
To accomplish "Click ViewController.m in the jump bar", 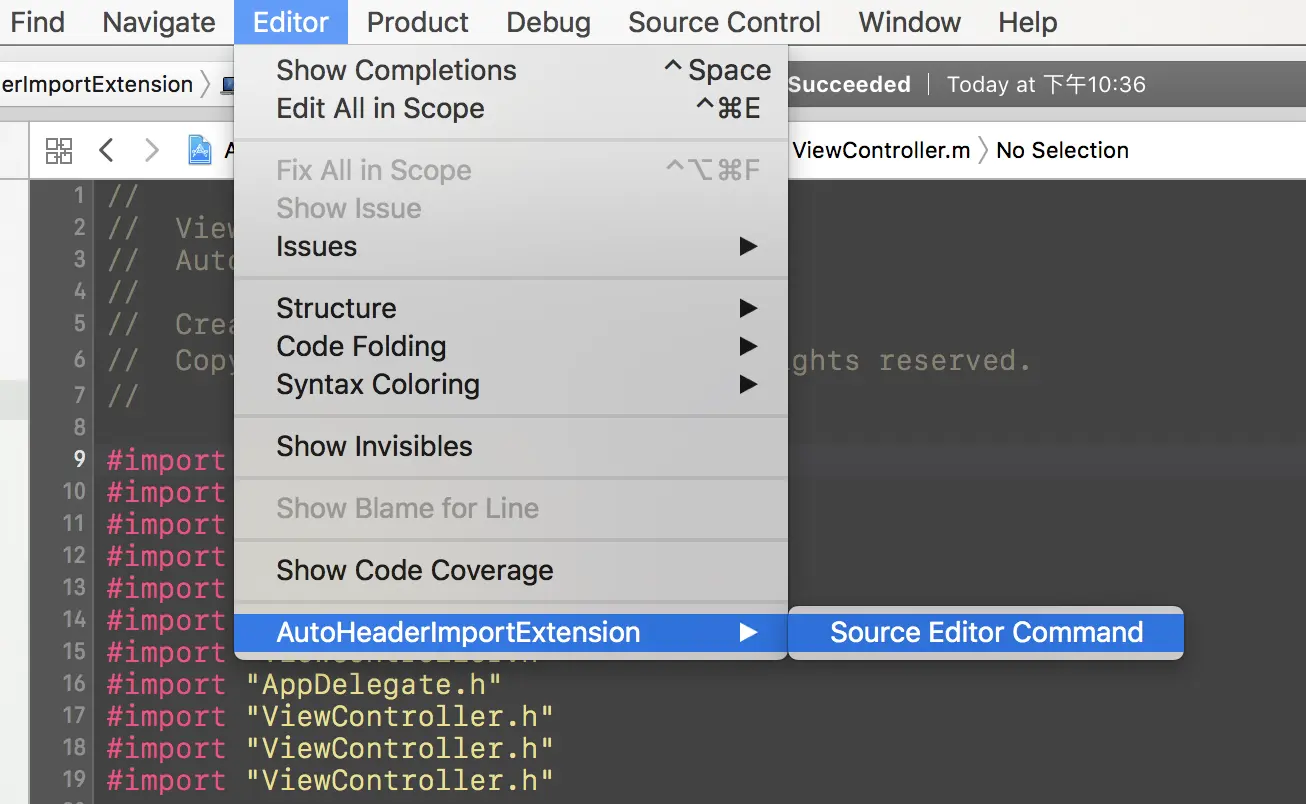I will coord(881,151).
